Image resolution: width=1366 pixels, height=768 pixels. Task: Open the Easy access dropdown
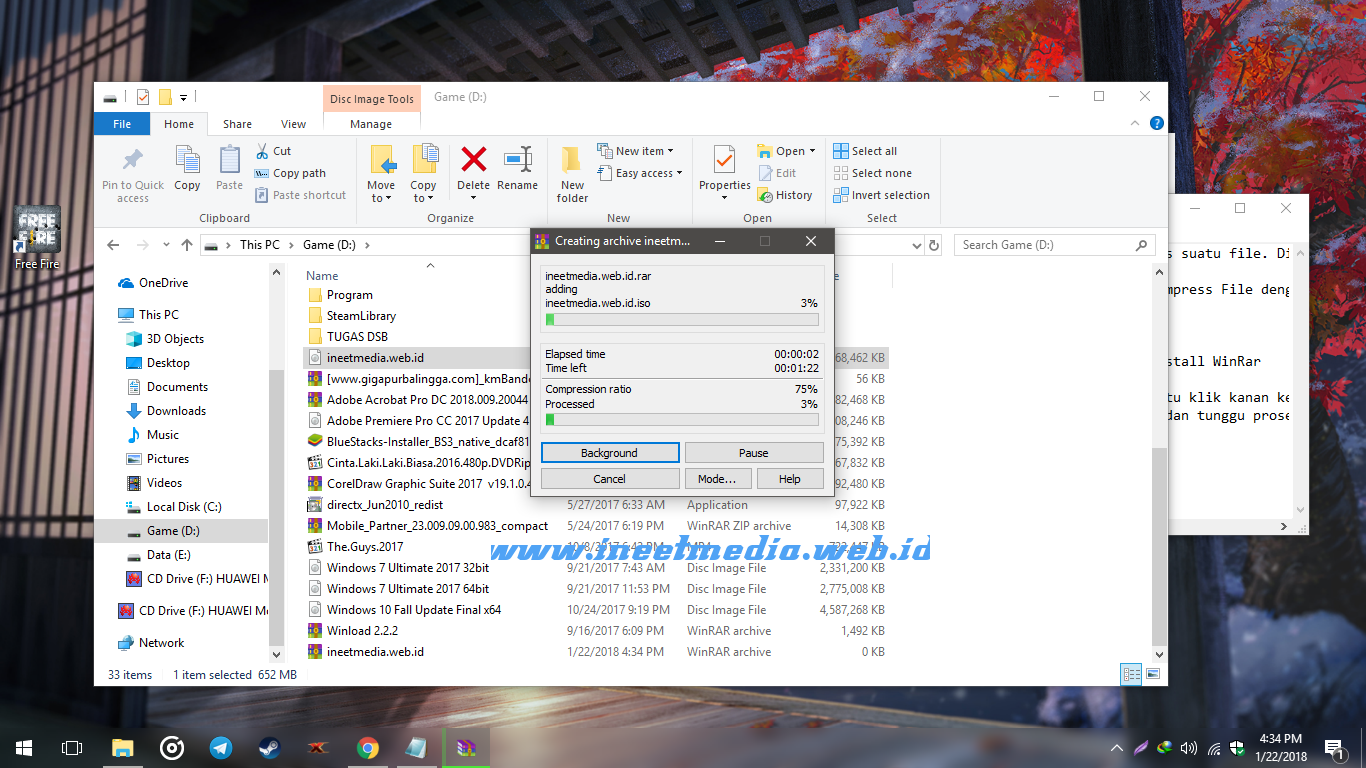[x=639, y=173]
